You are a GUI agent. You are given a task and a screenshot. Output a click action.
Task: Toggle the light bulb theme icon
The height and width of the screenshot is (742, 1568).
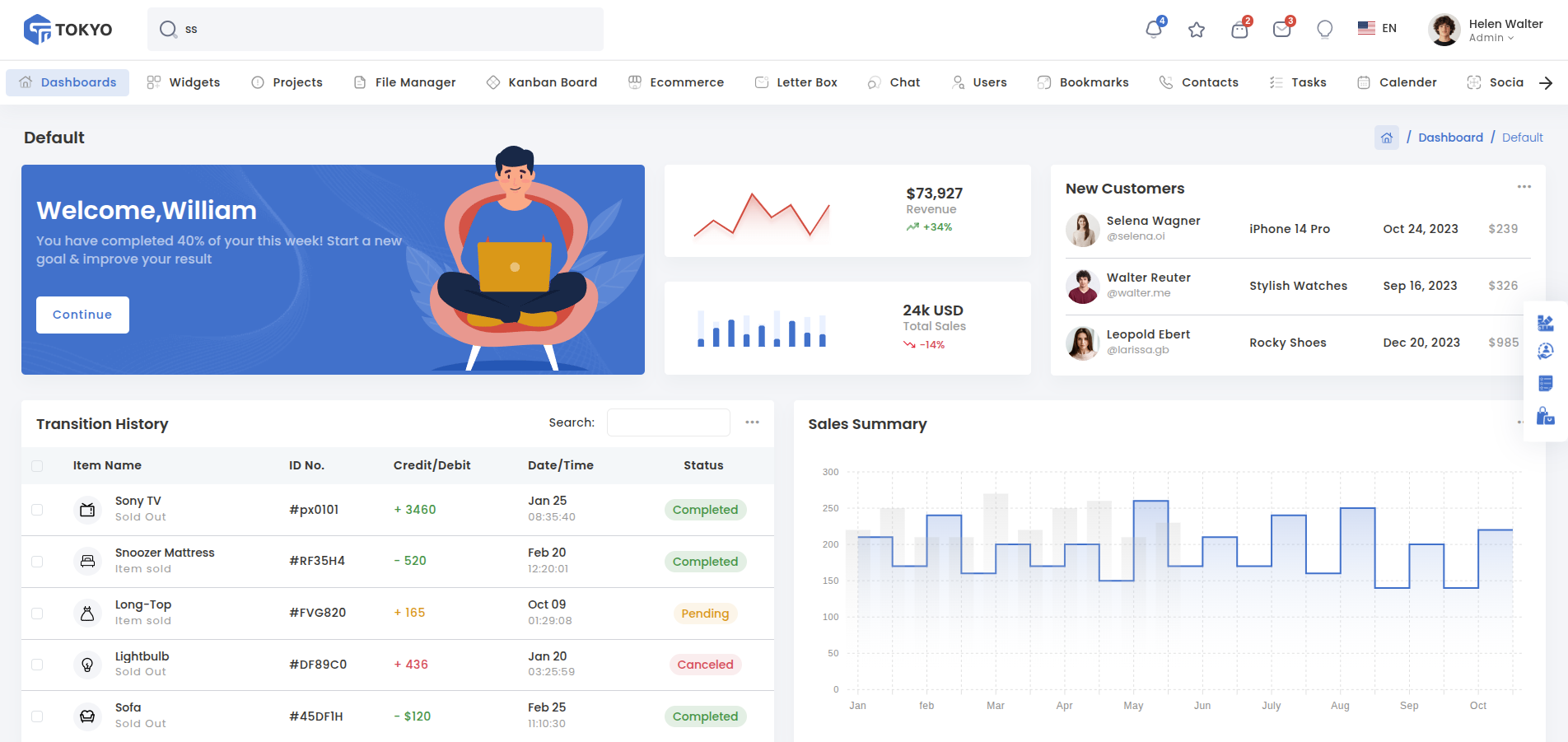(1325, 30)
